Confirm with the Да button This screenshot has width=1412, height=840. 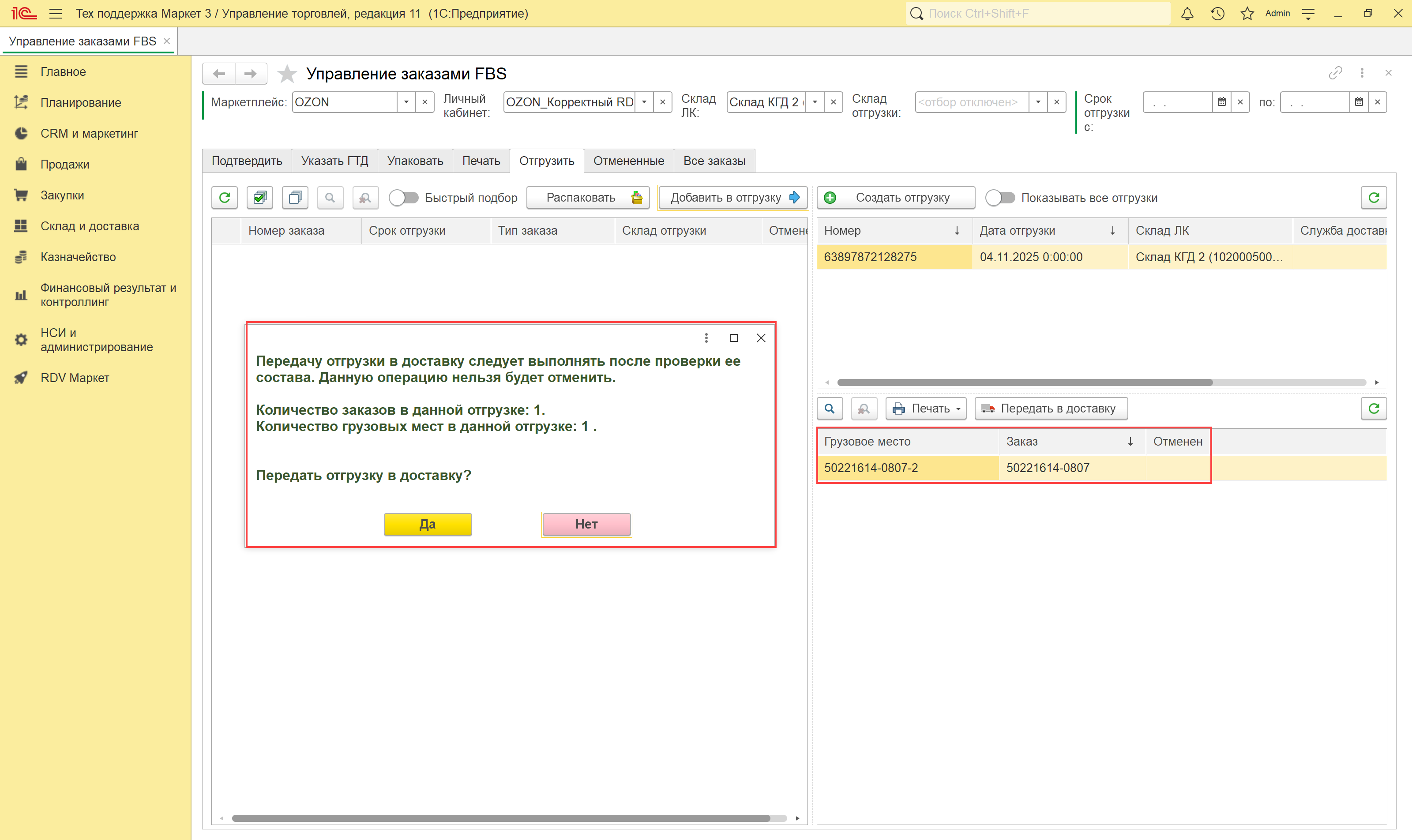[428, 524]
